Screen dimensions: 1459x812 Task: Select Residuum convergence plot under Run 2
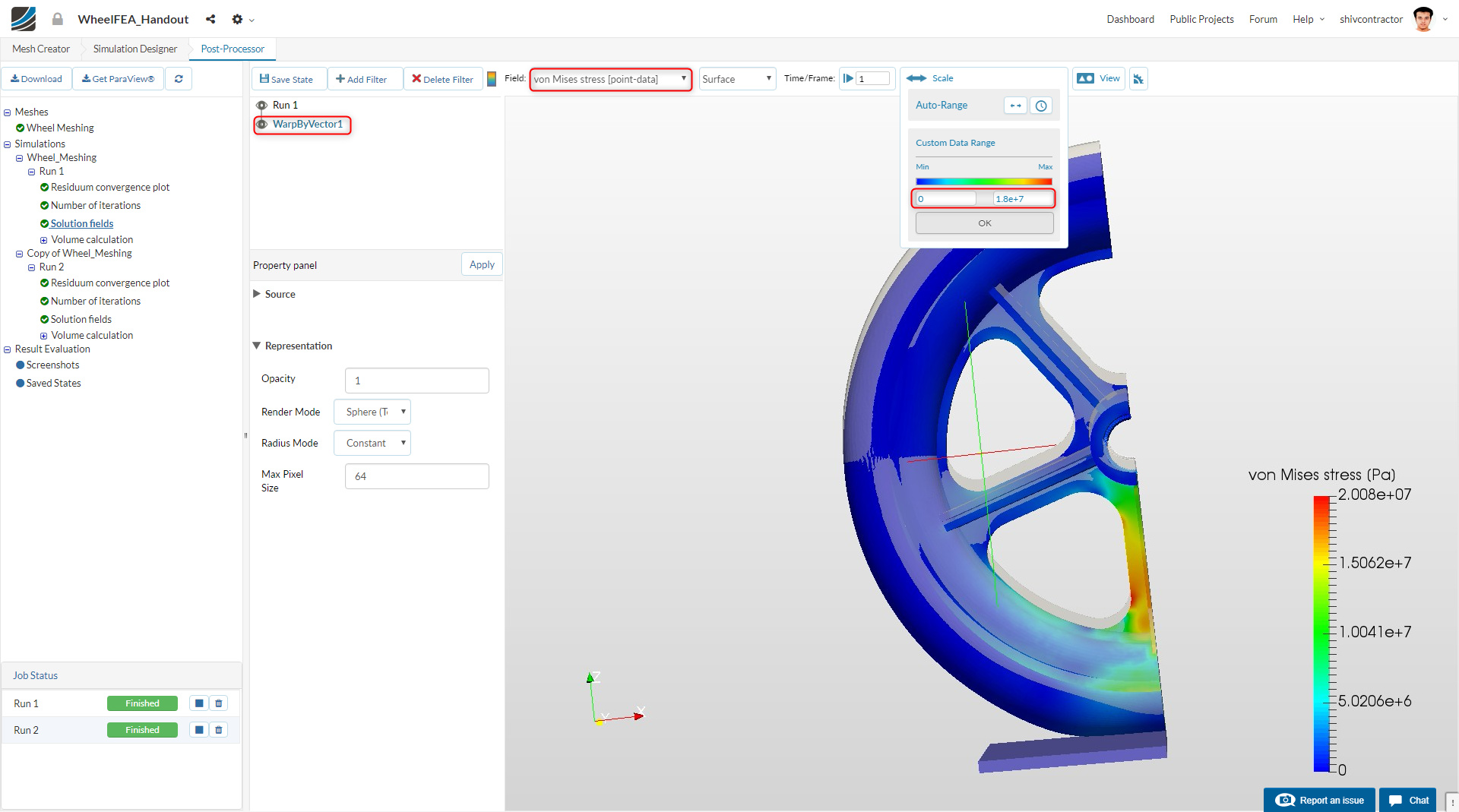point(110,283)
